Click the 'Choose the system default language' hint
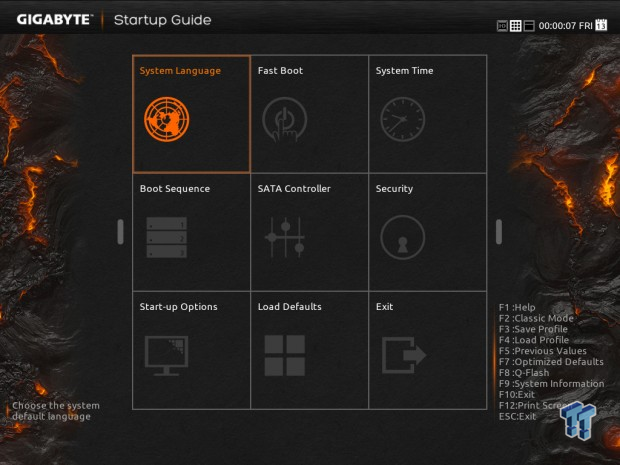The image size is (620, 465). click(x=56, y=411)
